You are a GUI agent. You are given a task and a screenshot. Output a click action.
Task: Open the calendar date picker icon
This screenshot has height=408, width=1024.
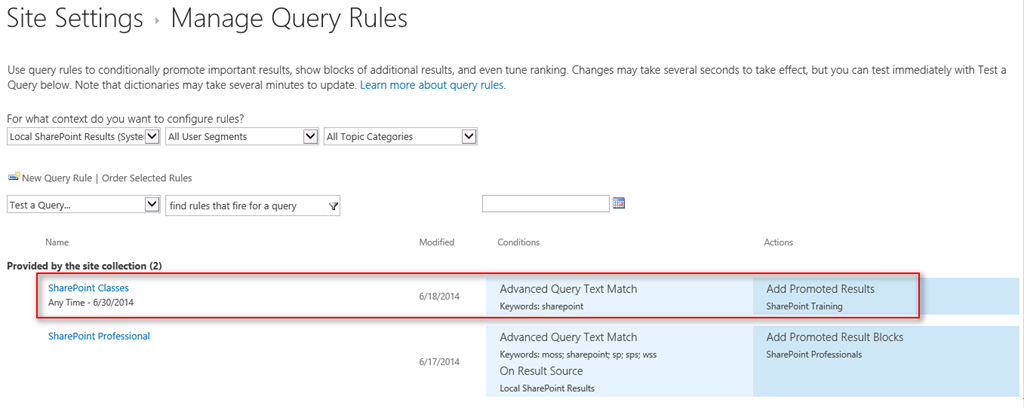point(619,203)
